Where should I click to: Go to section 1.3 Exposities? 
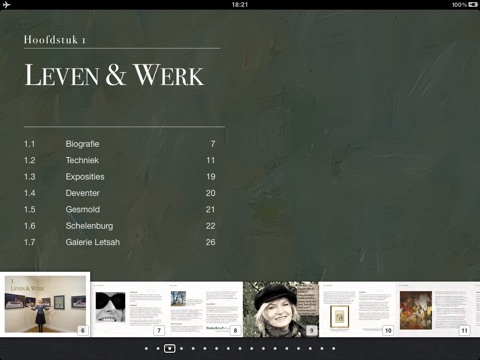(x=119, y=177)
